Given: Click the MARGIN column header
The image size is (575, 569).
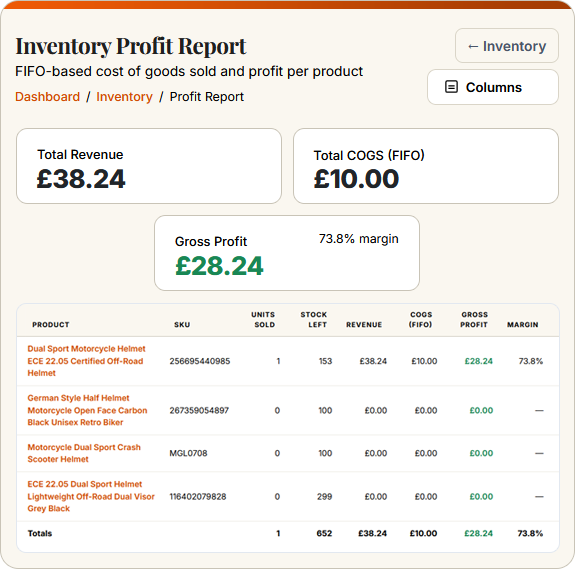Looking at the screenshot, I should tap(523, 324).
